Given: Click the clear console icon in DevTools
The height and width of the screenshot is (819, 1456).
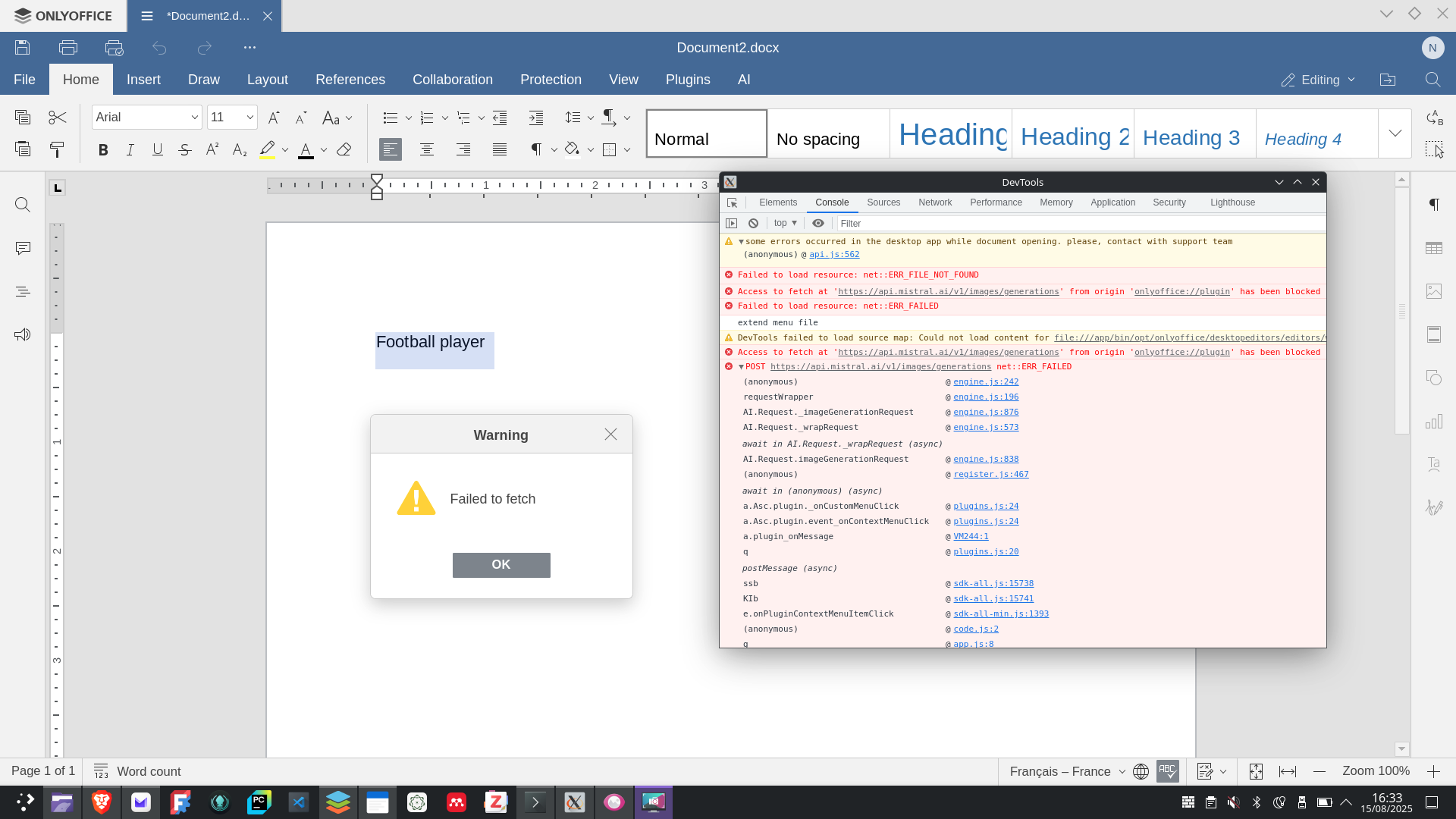Looking at the screenshot, I should [753, 223].
